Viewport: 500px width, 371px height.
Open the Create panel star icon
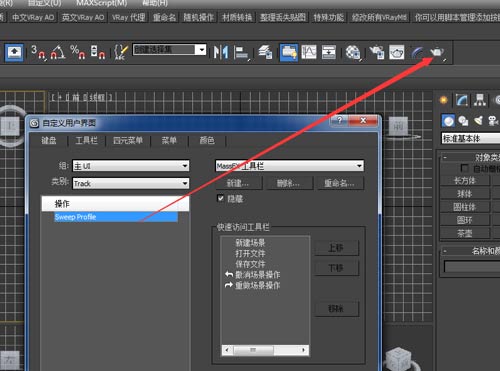(x=444, y=100)
